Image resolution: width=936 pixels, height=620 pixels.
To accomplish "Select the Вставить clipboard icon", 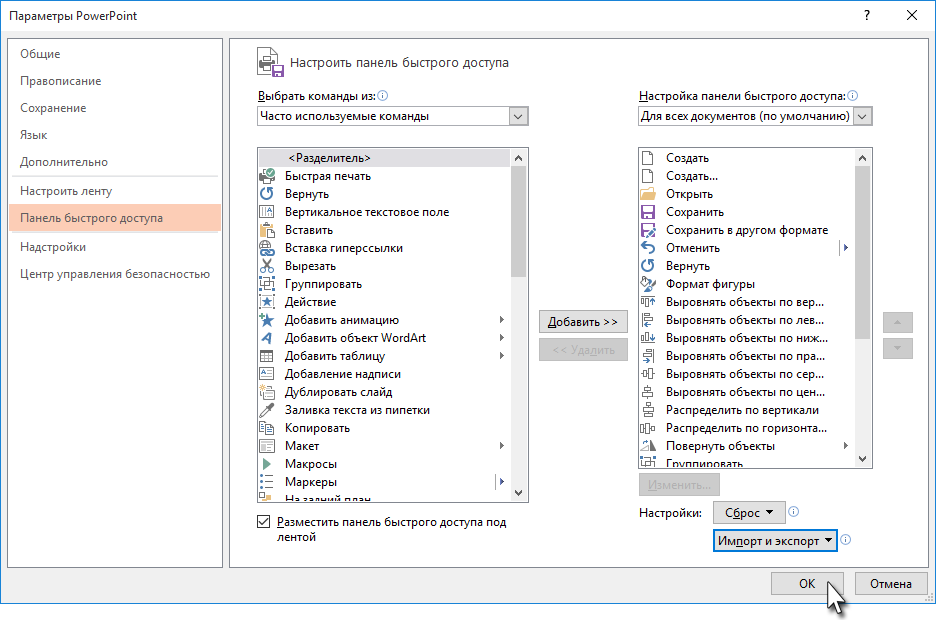I will (267, 230).
